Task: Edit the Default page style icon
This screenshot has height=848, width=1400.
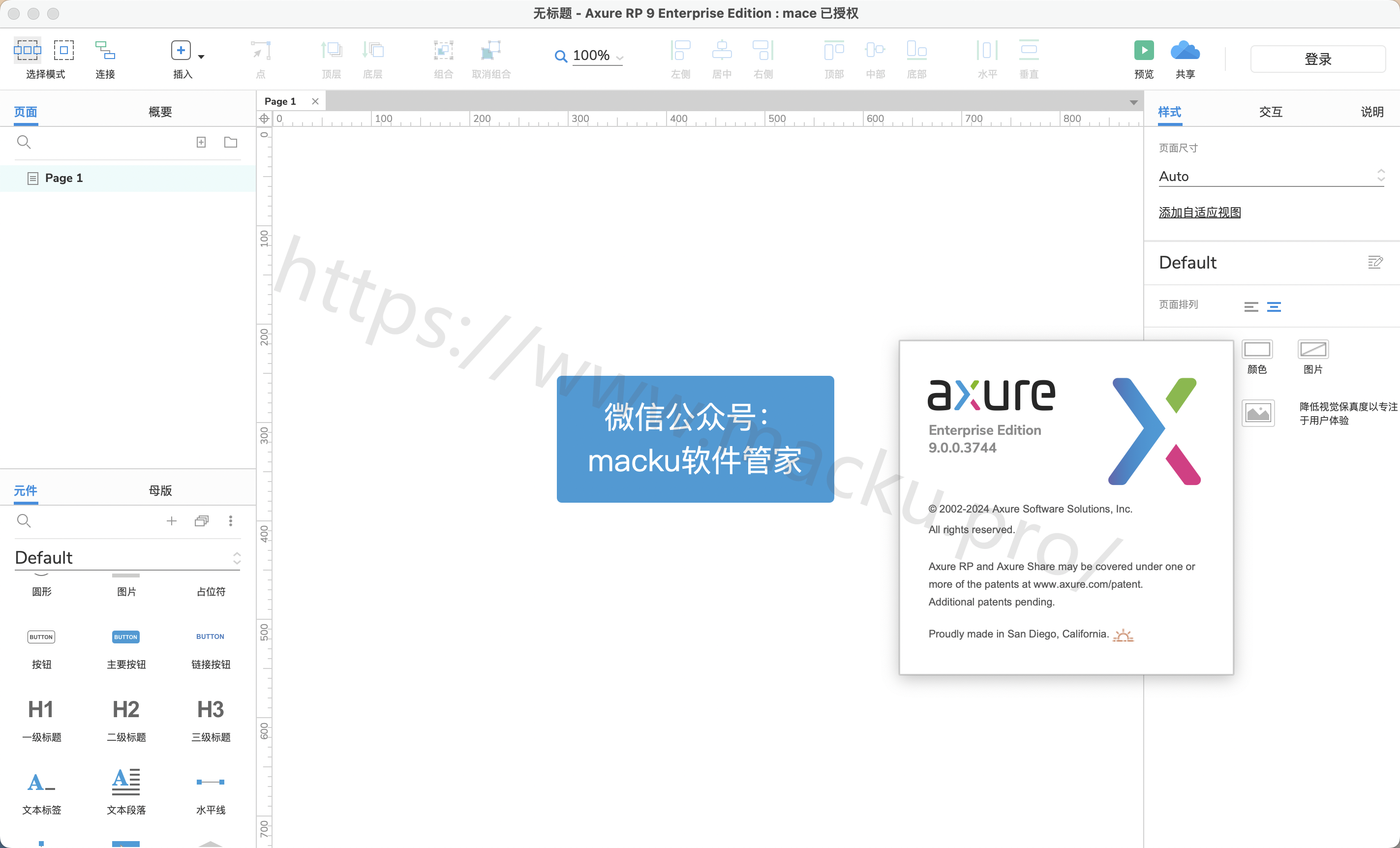Action: pyautogui.click(x=1375, y=262)
